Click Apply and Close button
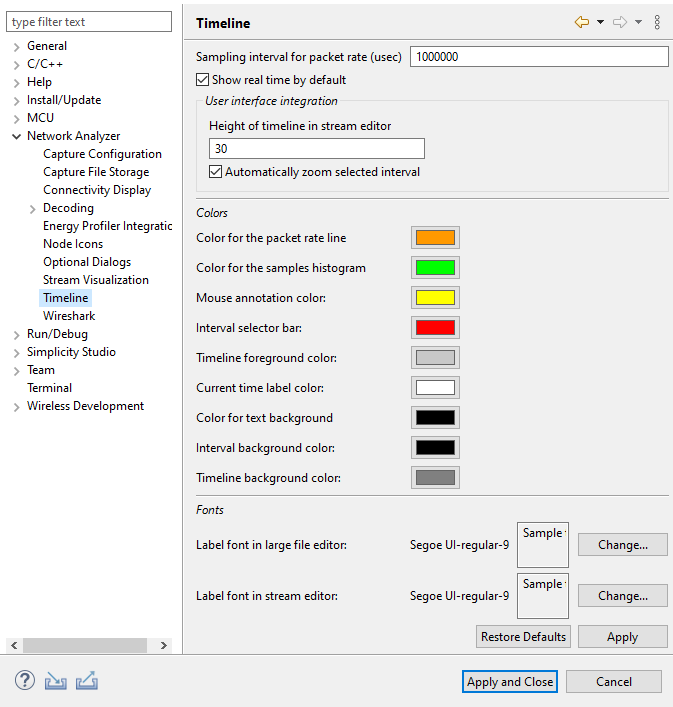The image size is (673, 707). [x=510, y=681]
